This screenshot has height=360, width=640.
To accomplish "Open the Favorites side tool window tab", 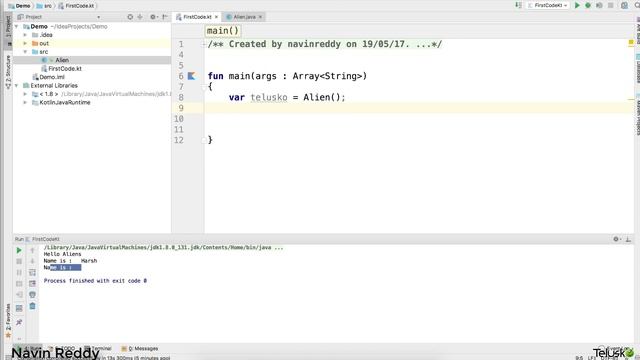I will point(8,321).
